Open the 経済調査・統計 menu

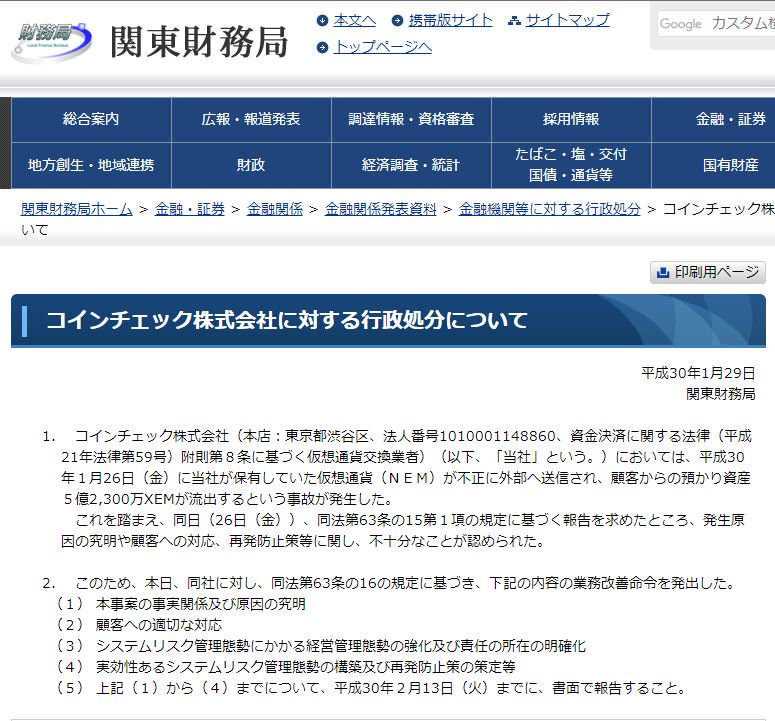click(x=411, y=166)
